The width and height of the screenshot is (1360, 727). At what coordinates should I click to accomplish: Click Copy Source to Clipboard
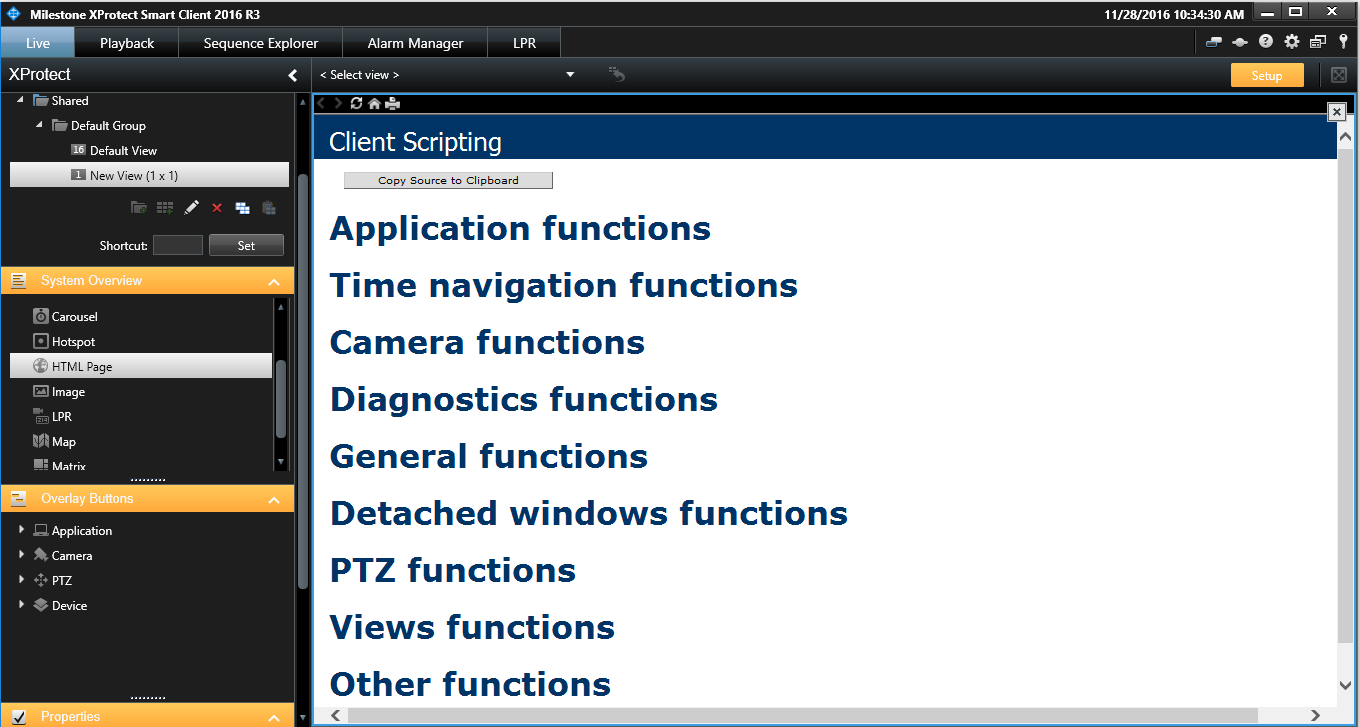448,180
